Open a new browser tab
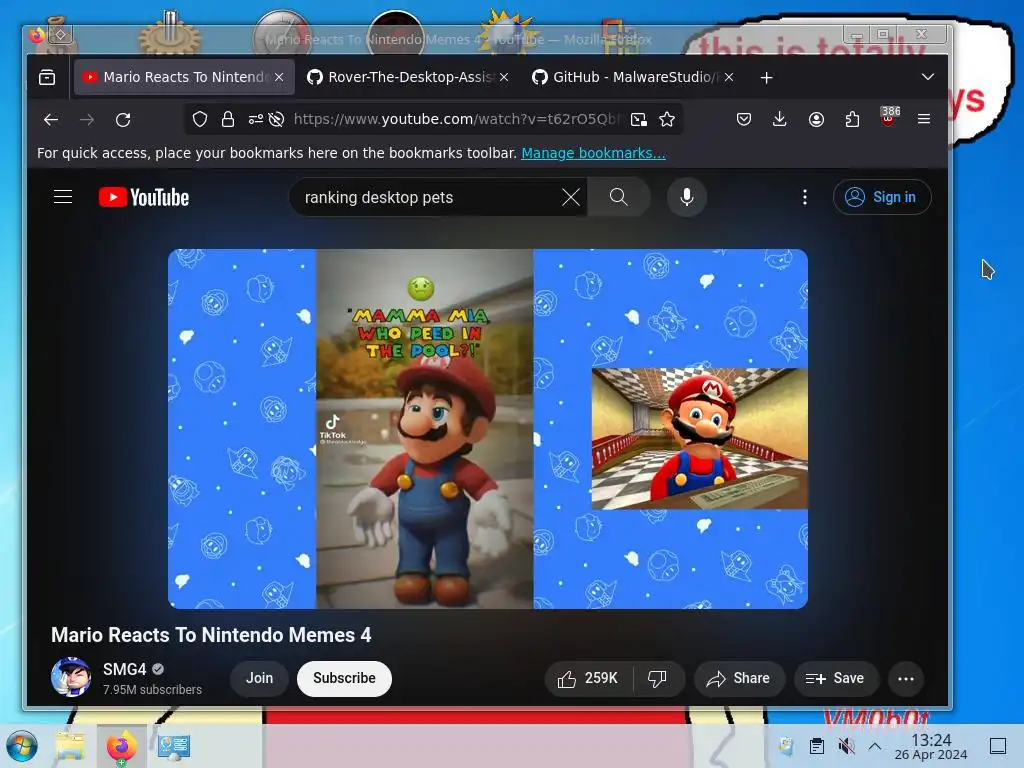This screenshot has height=768, width=1024. (x=766, y=78)
